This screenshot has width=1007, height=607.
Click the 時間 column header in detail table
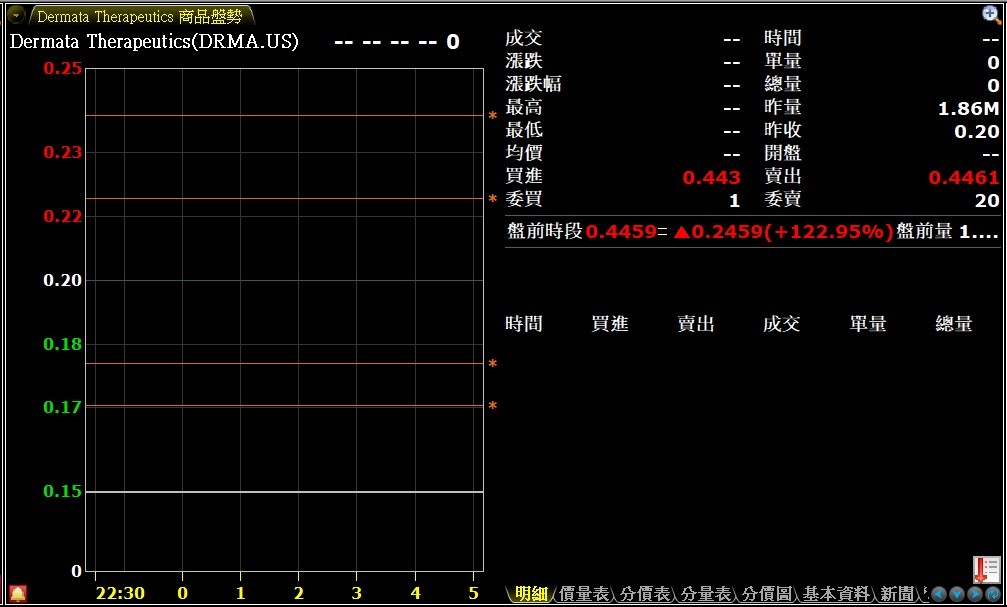pyautogui.click(x=523, y=324)
